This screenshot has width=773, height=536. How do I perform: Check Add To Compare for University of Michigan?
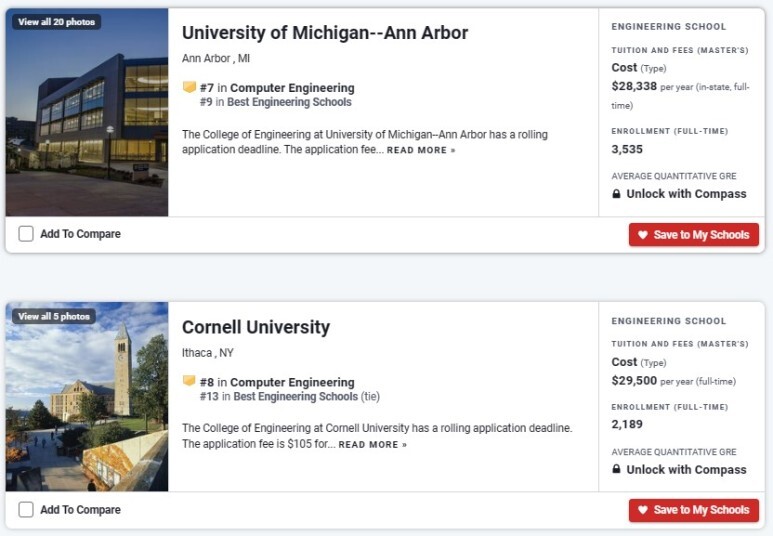26,234
